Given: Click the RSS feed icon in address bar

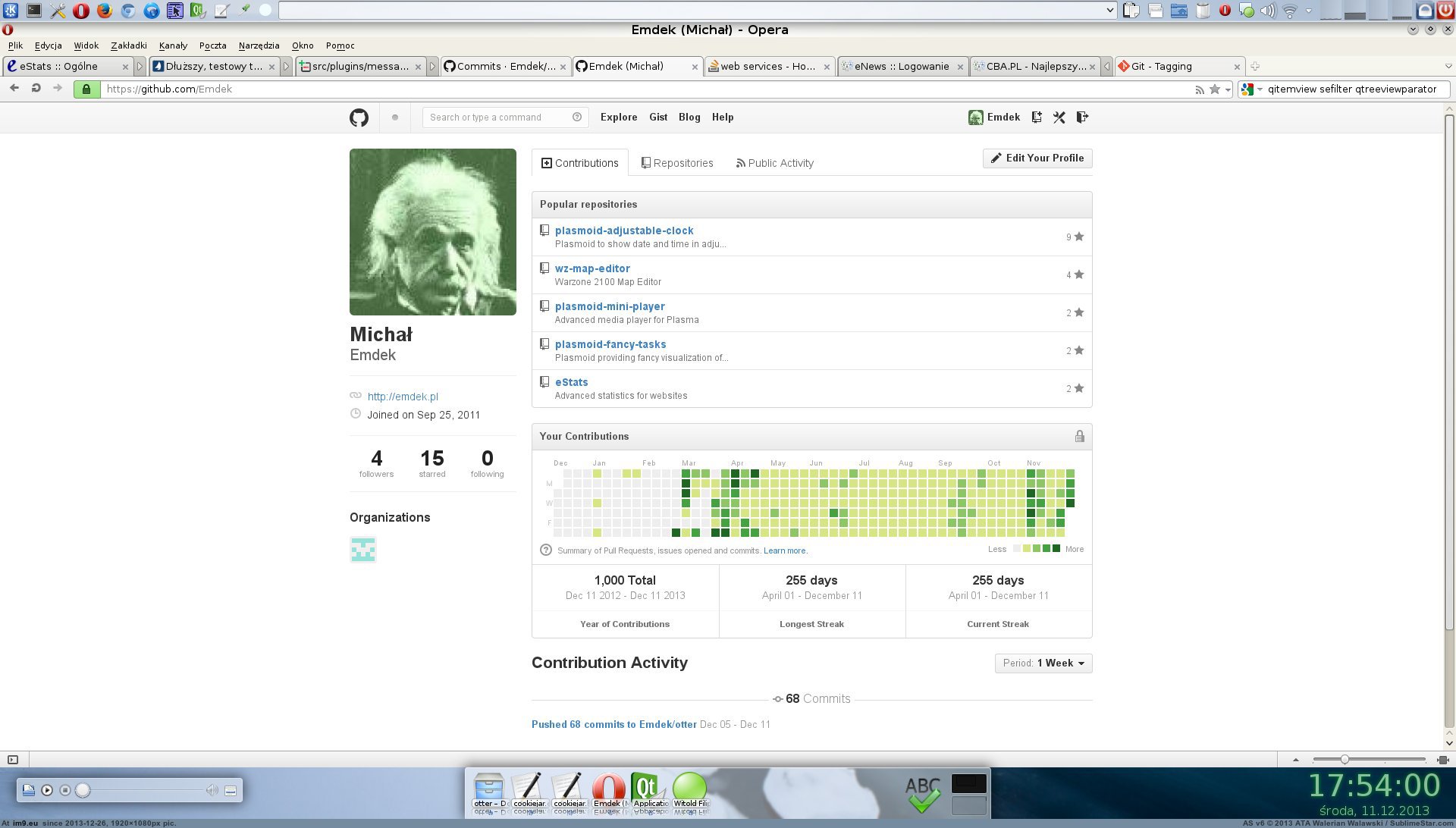Looking at the screenshot, I should pos(1200,89).
